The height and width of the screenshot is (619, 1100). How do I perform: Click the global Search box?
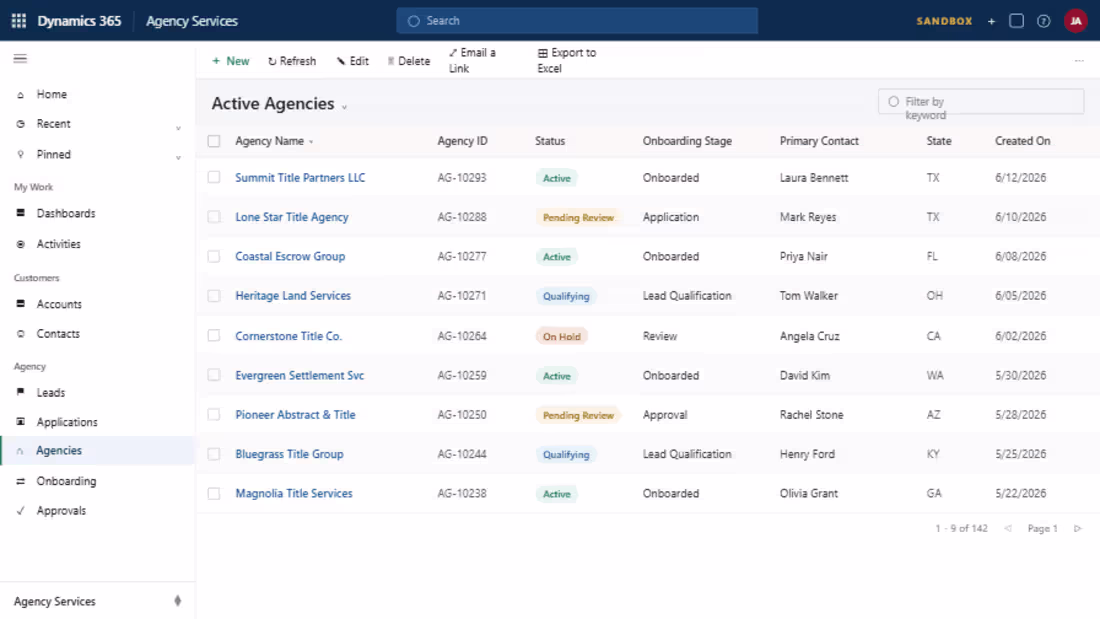tap(577, 21)
